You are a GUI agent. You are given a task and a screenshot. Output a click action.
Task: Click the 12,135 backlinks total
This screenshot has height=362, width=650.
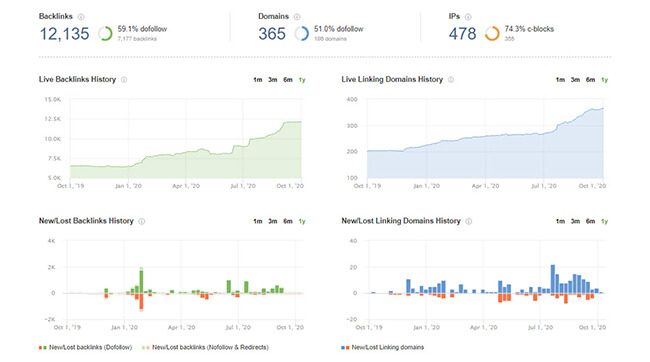(x=64, y=34)
